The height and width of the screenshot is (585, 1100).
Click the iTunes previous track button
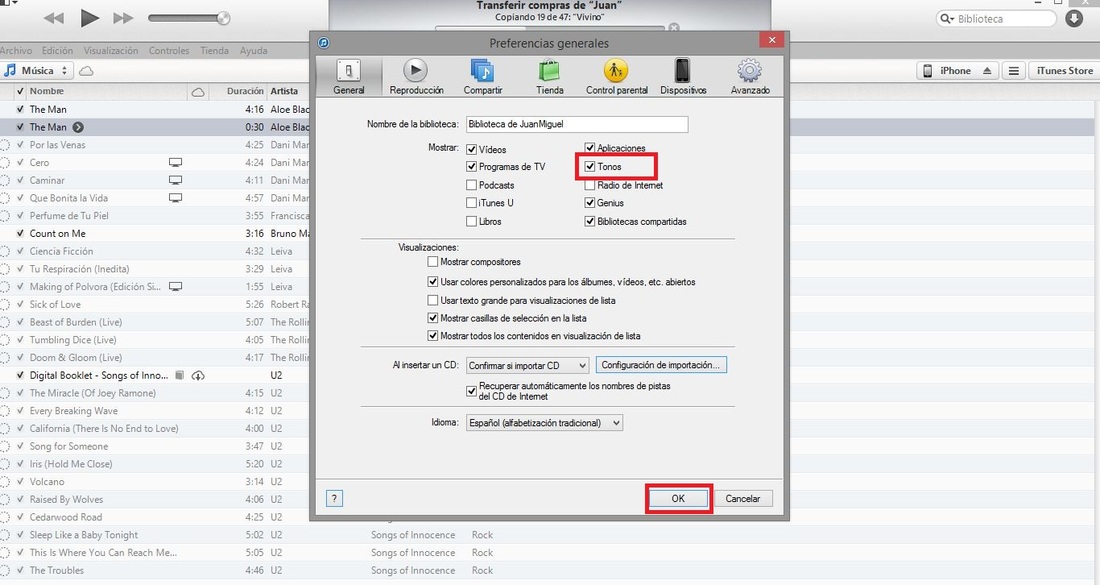point(53,18)
